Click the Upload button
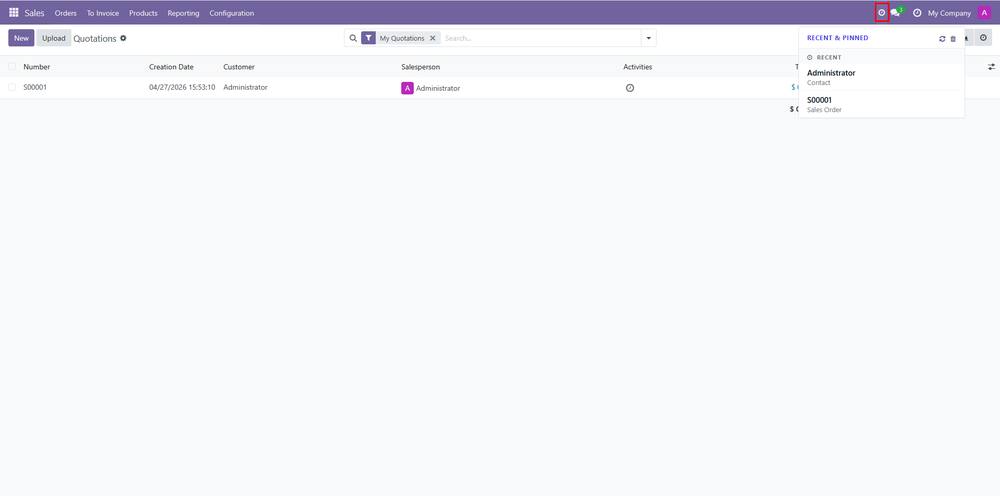The width and height of the screenshot is (1000, 496). (x=54, y=38)
